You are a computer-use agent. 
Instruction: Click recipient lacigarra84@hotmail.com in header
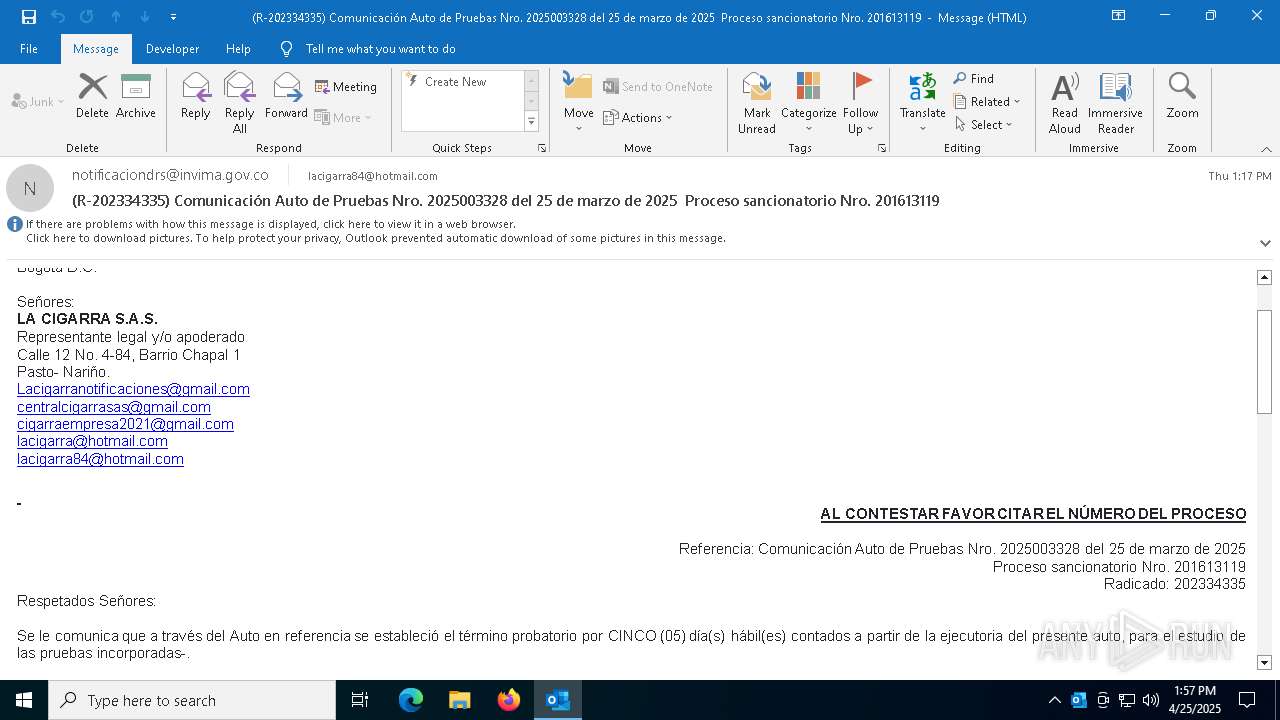[x=372, y=176]
